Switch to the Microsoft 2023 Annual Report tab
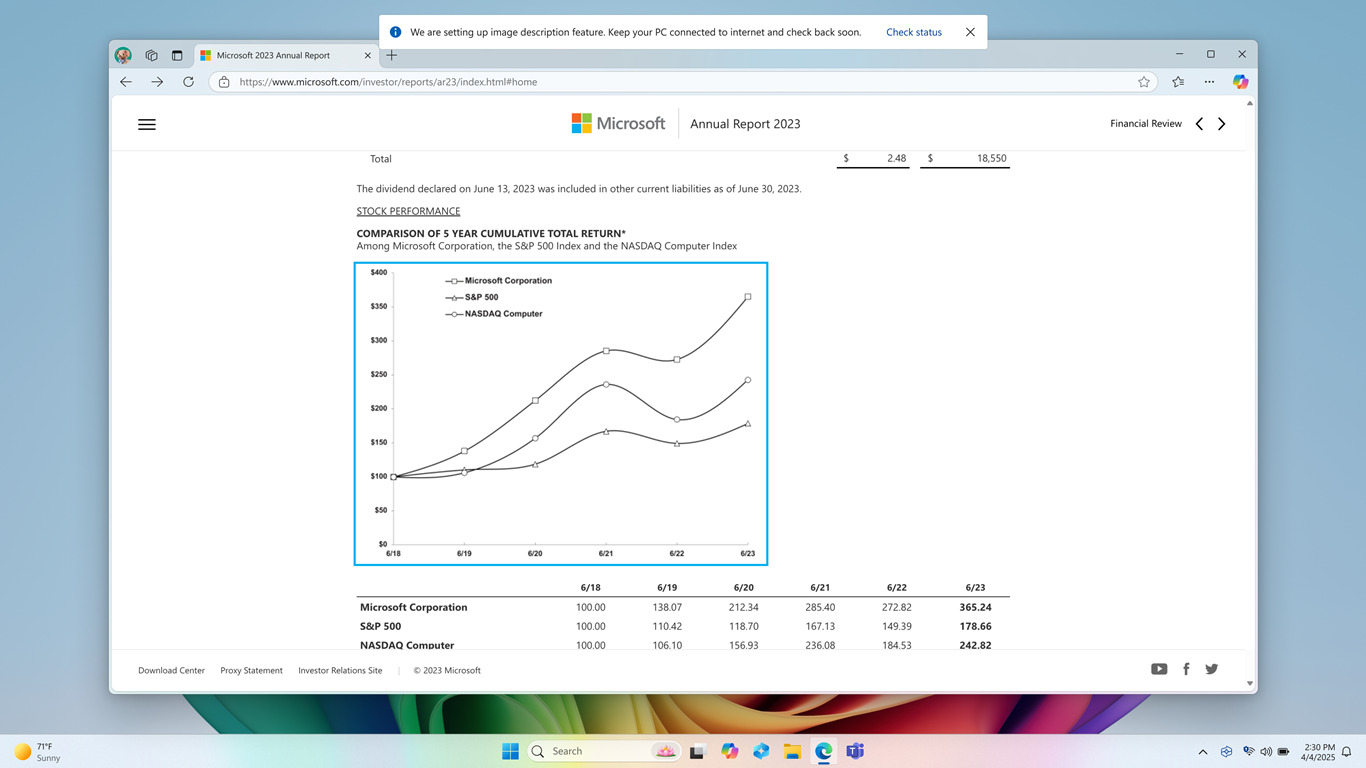The image size is (1366, 768). [275, 55]
